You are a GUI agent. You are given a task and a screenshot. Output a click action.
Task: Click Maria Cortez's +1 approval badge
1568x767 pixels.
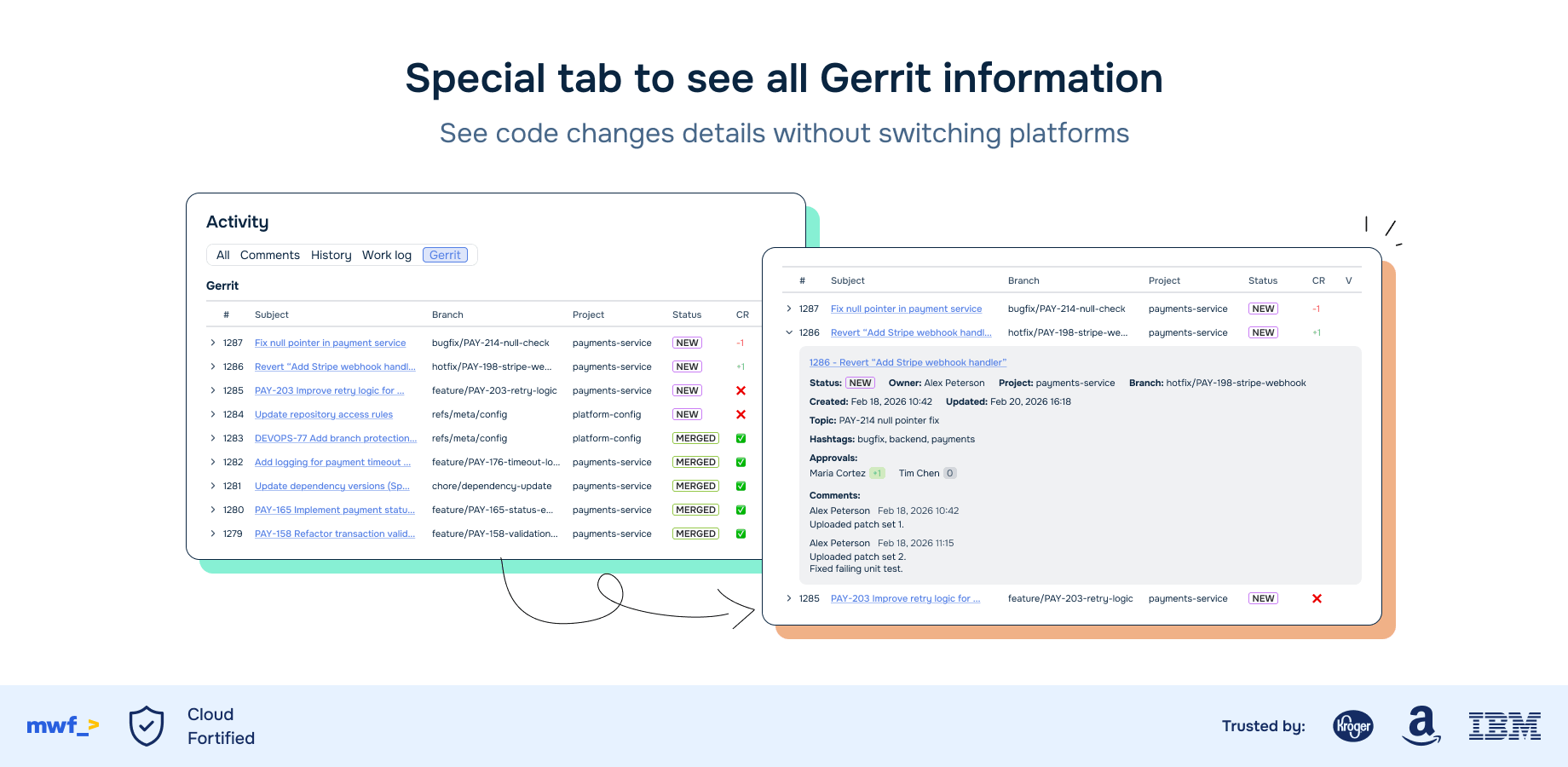pyautogui.click(x=877, y=473)
